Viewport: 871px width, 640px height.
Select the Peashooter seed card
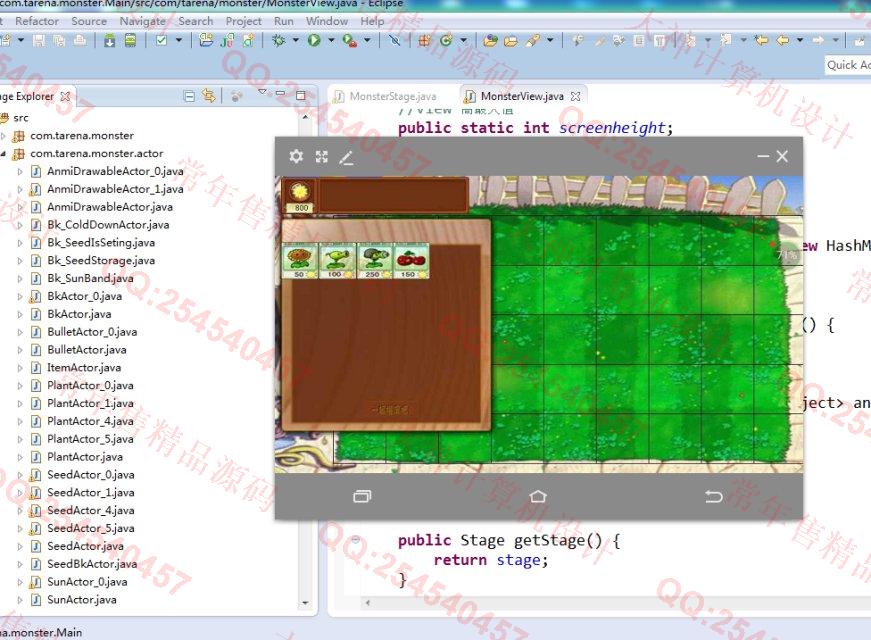point(337,261)
